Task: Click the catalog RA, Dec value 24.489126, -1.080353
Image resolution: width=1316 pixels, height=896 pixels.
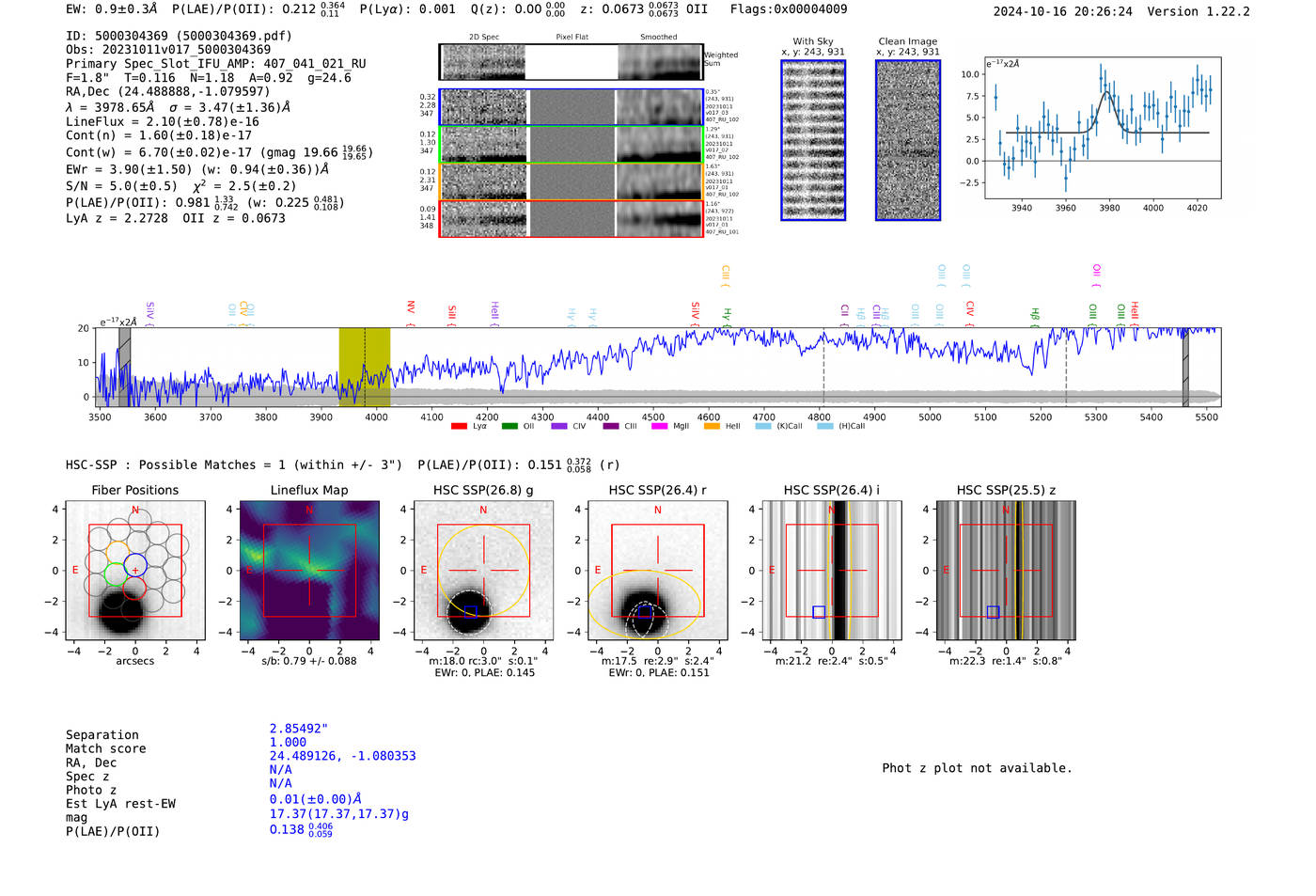Action: (342, 756)
